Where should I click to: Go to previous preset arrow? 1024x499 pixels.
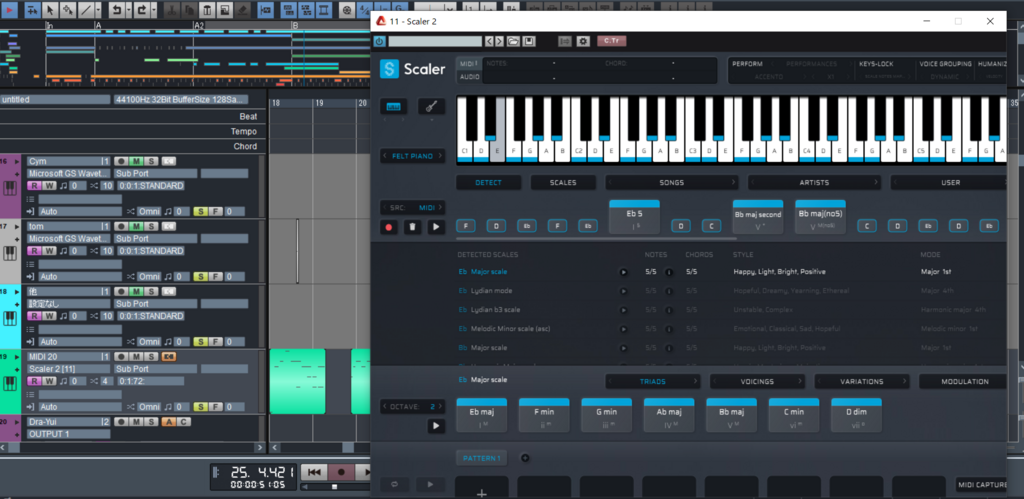tap(489, 41)
